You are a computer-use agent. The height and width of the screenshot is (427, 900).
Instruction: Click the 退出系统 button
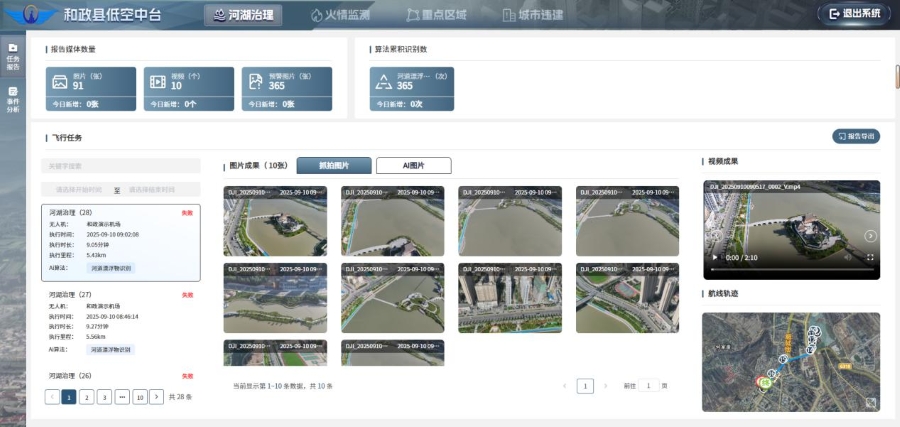tap(855, 14)
